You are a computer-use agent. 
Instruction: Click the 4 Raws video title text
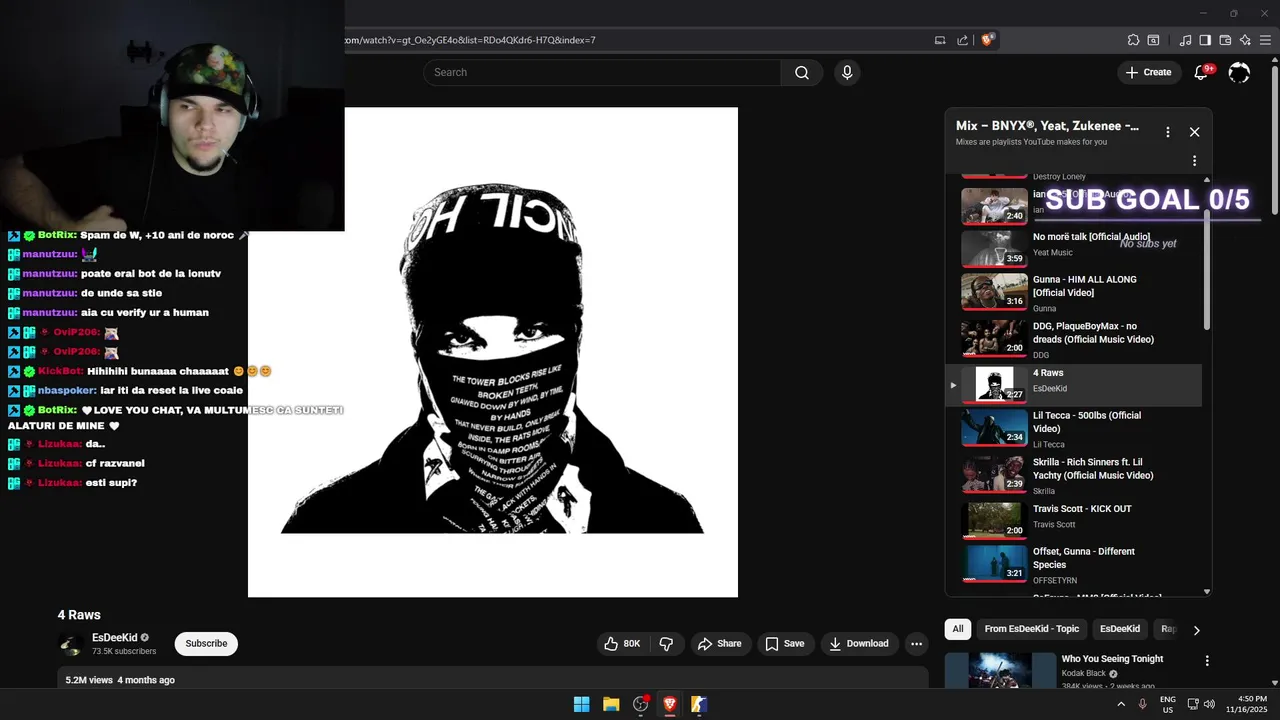pyautogui.click(x=79, y=615)
